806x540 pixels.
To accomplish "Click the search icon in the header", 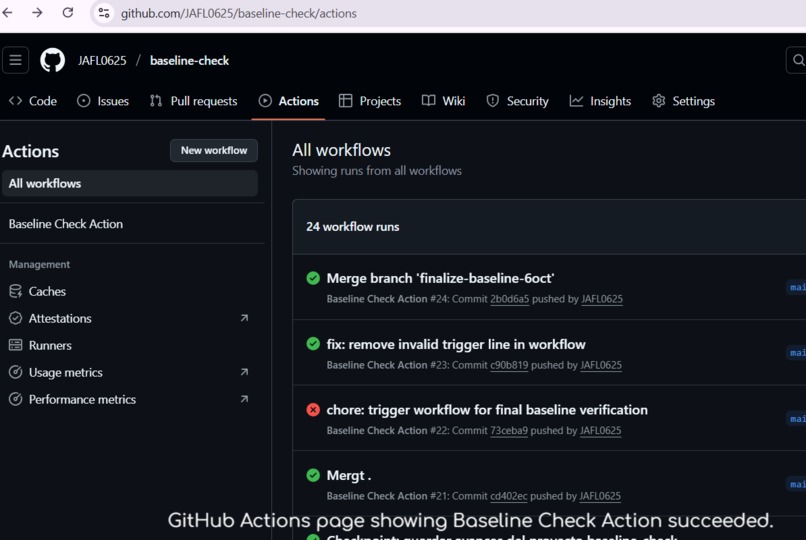I will point(798,60).
